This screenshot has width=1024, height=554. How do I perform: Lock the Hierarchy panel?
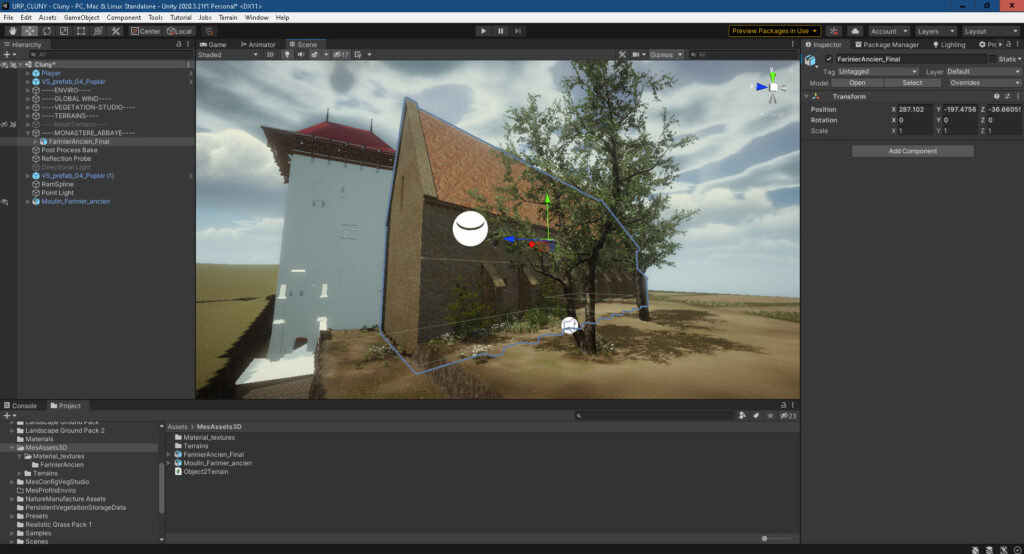click(179, 44)
